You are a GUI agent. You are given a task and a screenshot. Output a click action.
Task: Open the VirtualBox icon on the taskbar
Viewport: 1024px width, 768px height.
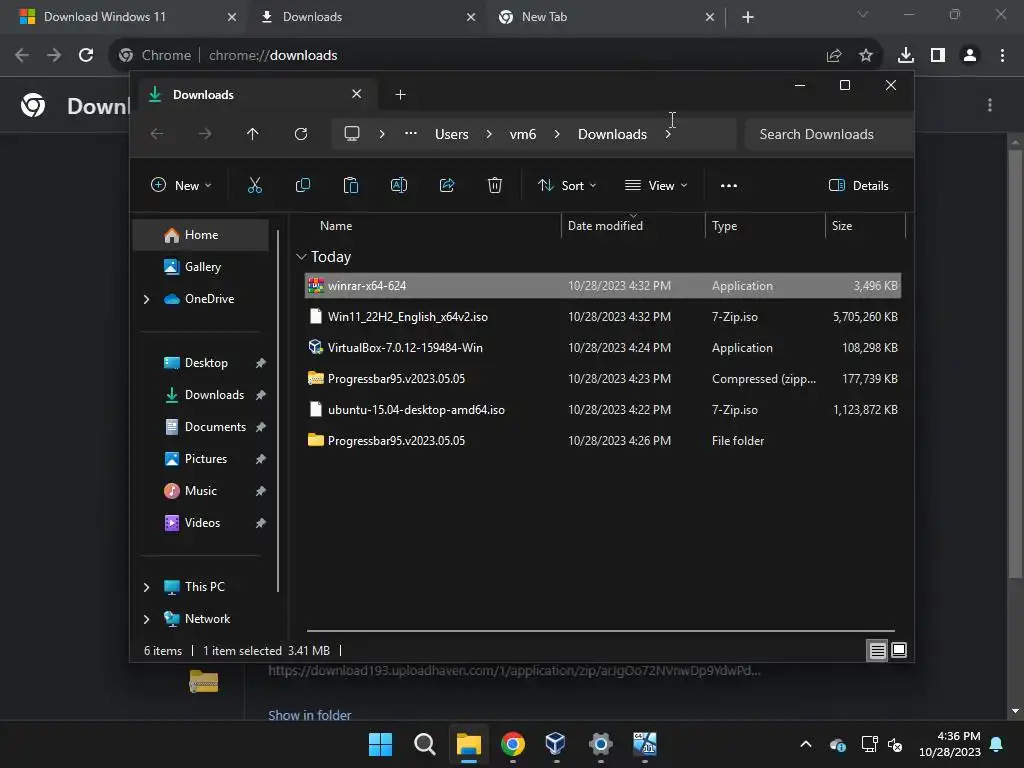point(555,743)
